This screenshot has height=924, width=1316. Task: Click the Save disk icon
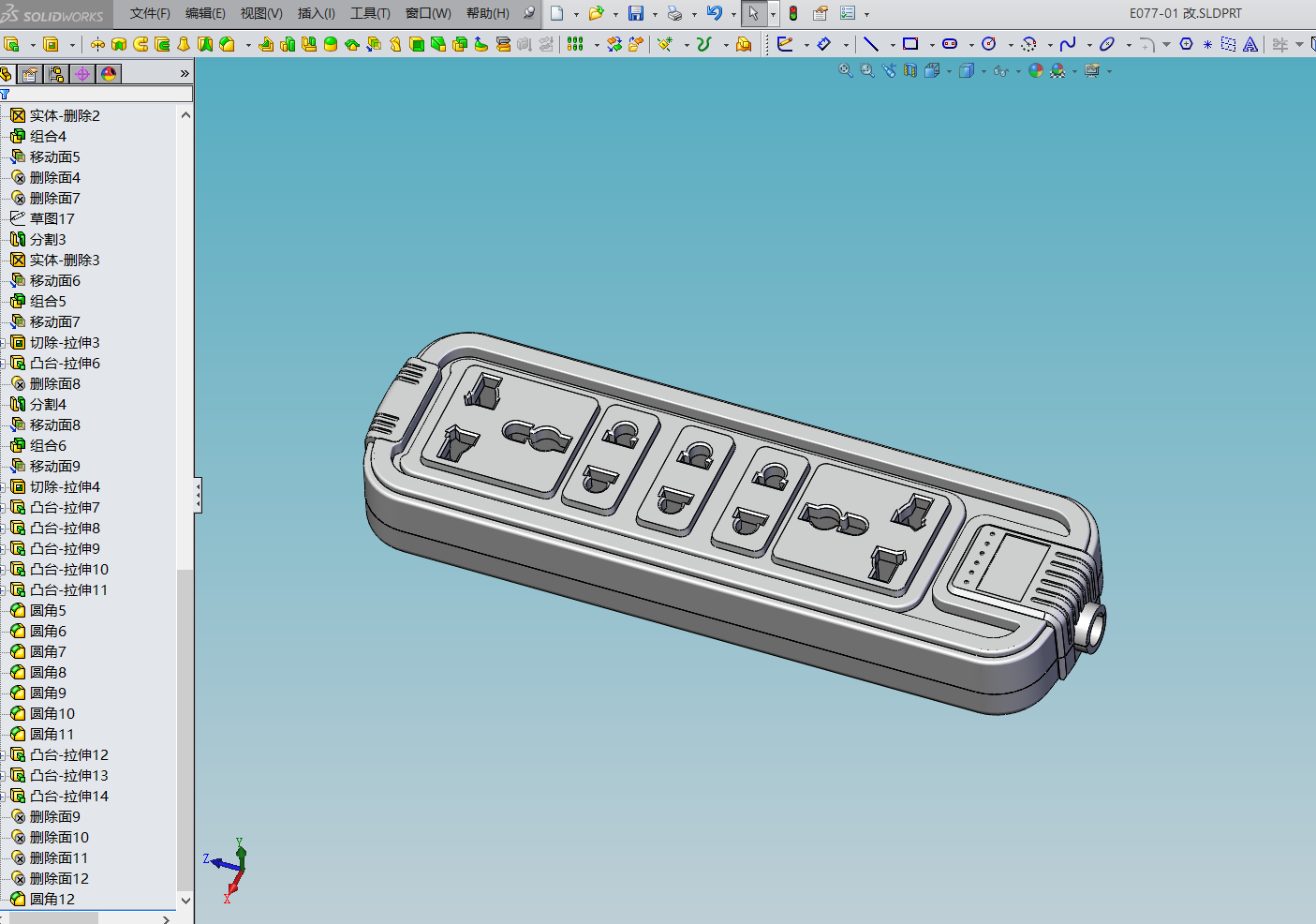(x=636, y=13)
